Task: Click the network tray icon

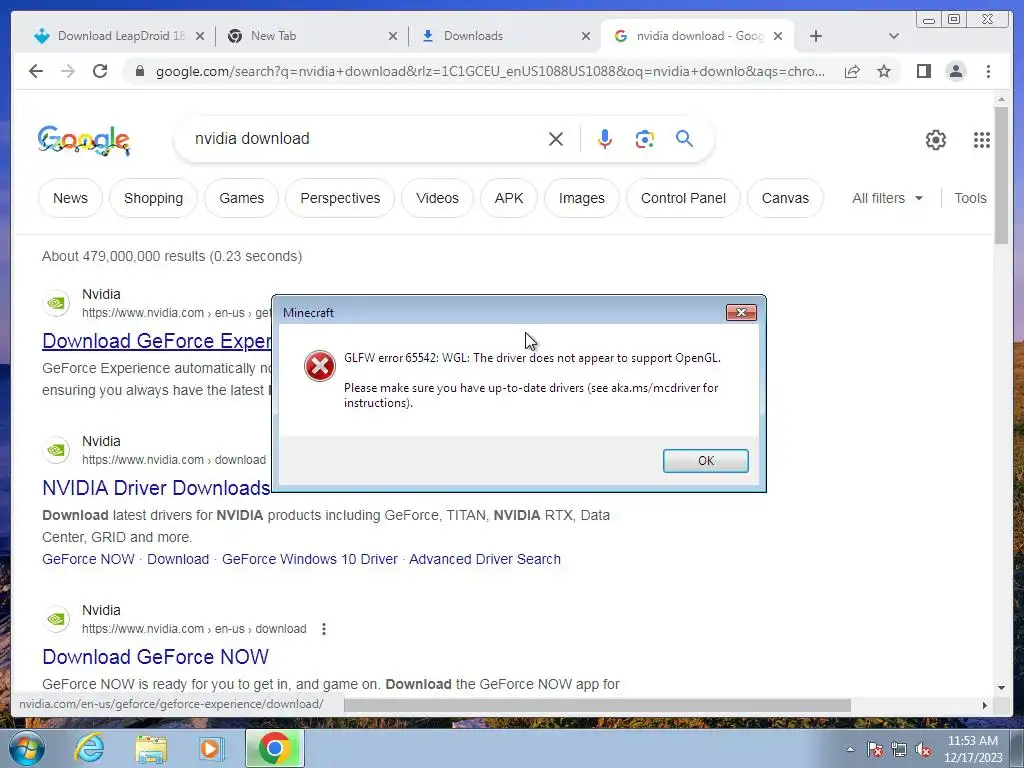Action: (899, 749)
